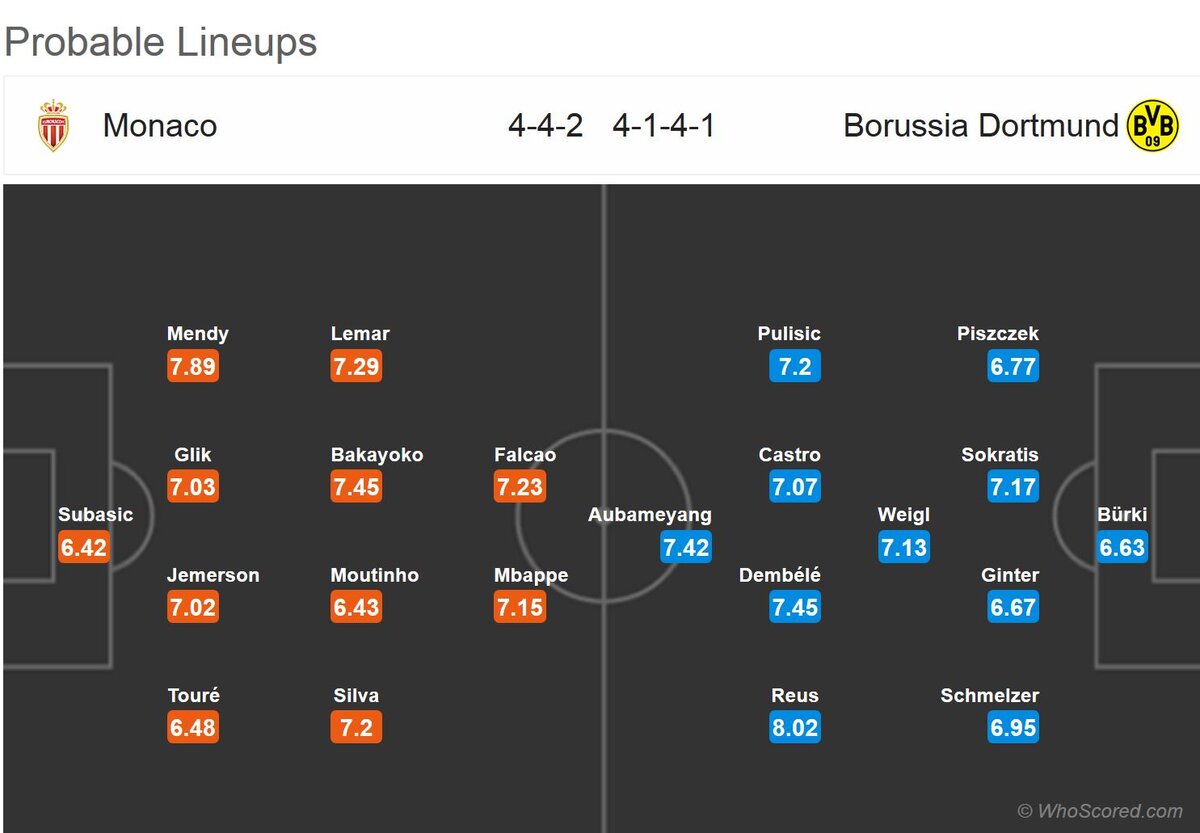This screenshot has height=833, width=1200.
Task: Select Reus's 8.02 rating badge
Action: click(x=795, y=727)
